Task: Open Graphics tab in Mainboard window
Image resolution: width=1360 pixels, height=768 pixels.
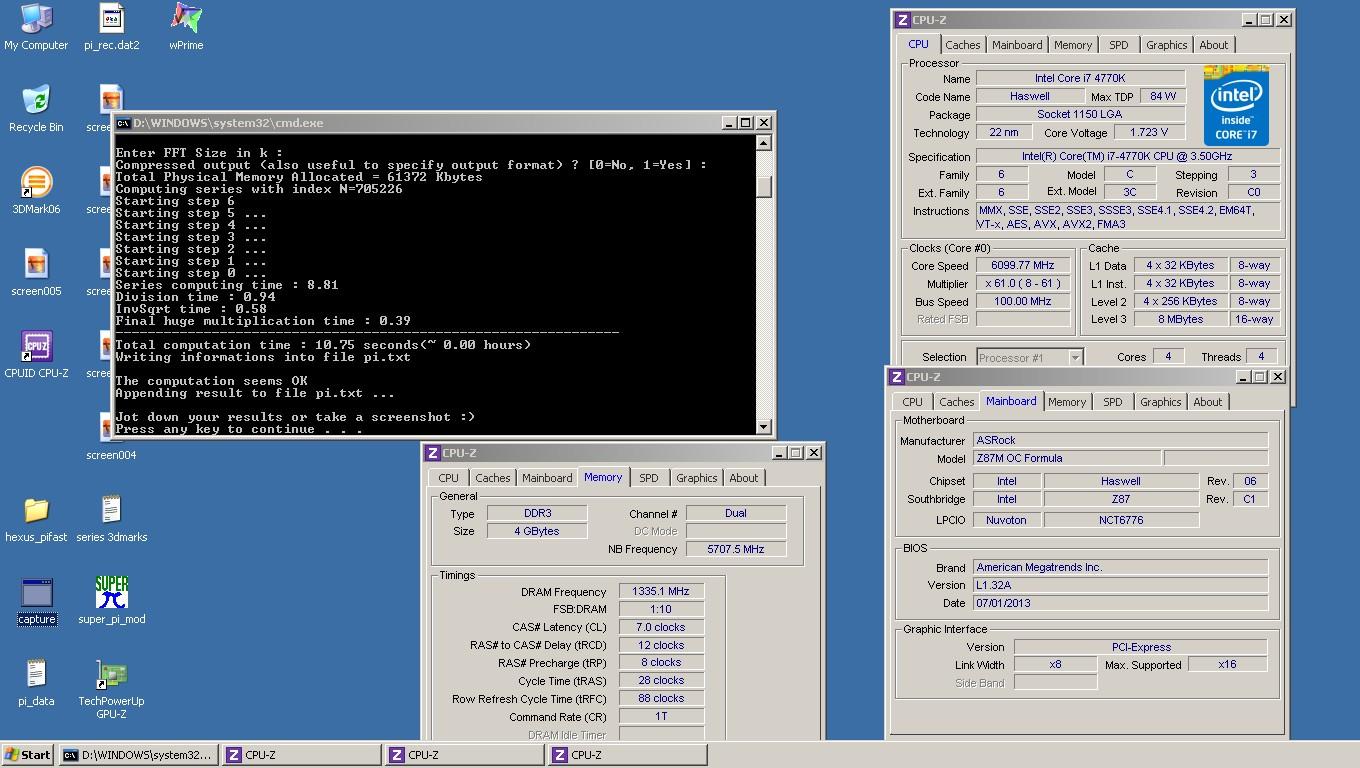Action: pos(1160,402)
